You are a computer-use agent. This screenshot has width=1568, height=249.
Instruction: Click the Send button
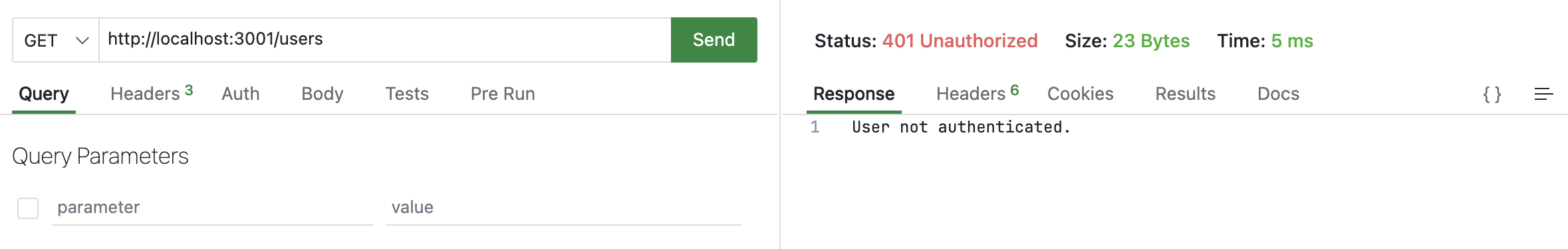(x=714, y=40)
